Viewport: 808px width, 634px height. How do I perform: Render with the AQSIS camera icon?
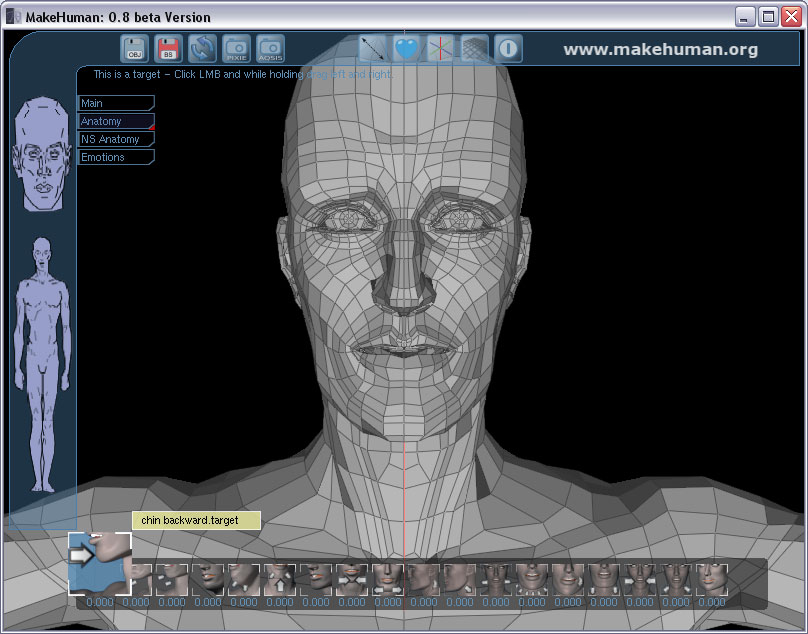coord(271,48)
